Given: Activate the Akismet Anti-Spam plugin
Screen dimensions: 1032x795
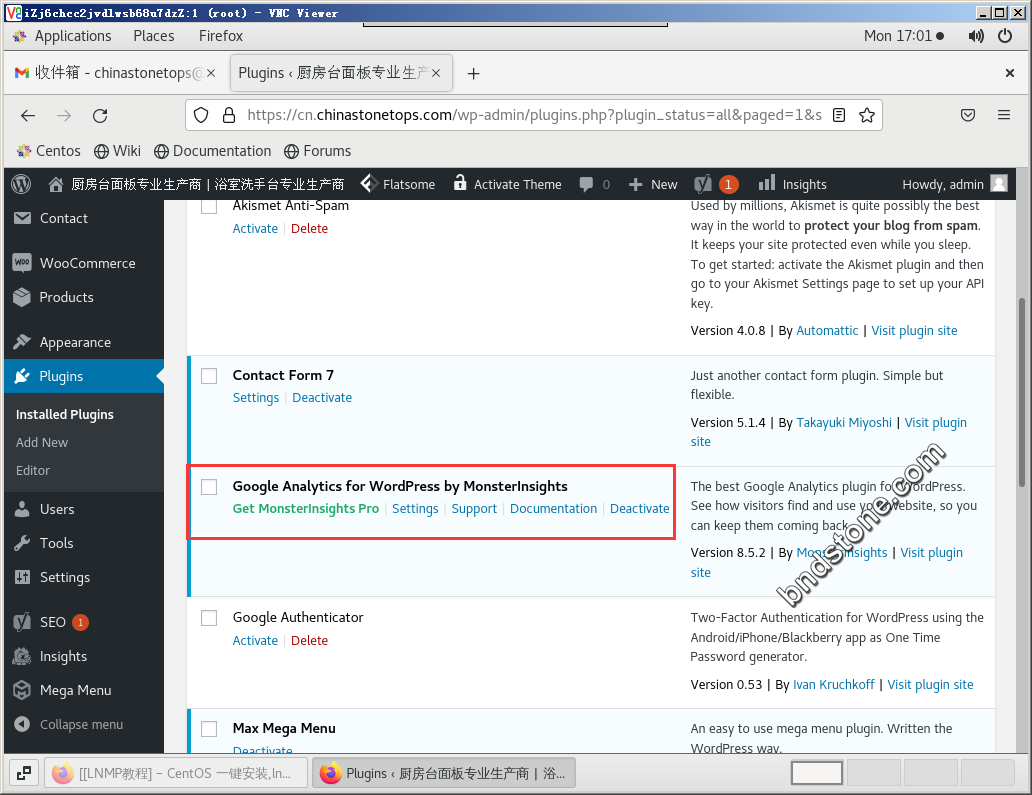Looking at the screenshot, I should click(x=255, y=229).
